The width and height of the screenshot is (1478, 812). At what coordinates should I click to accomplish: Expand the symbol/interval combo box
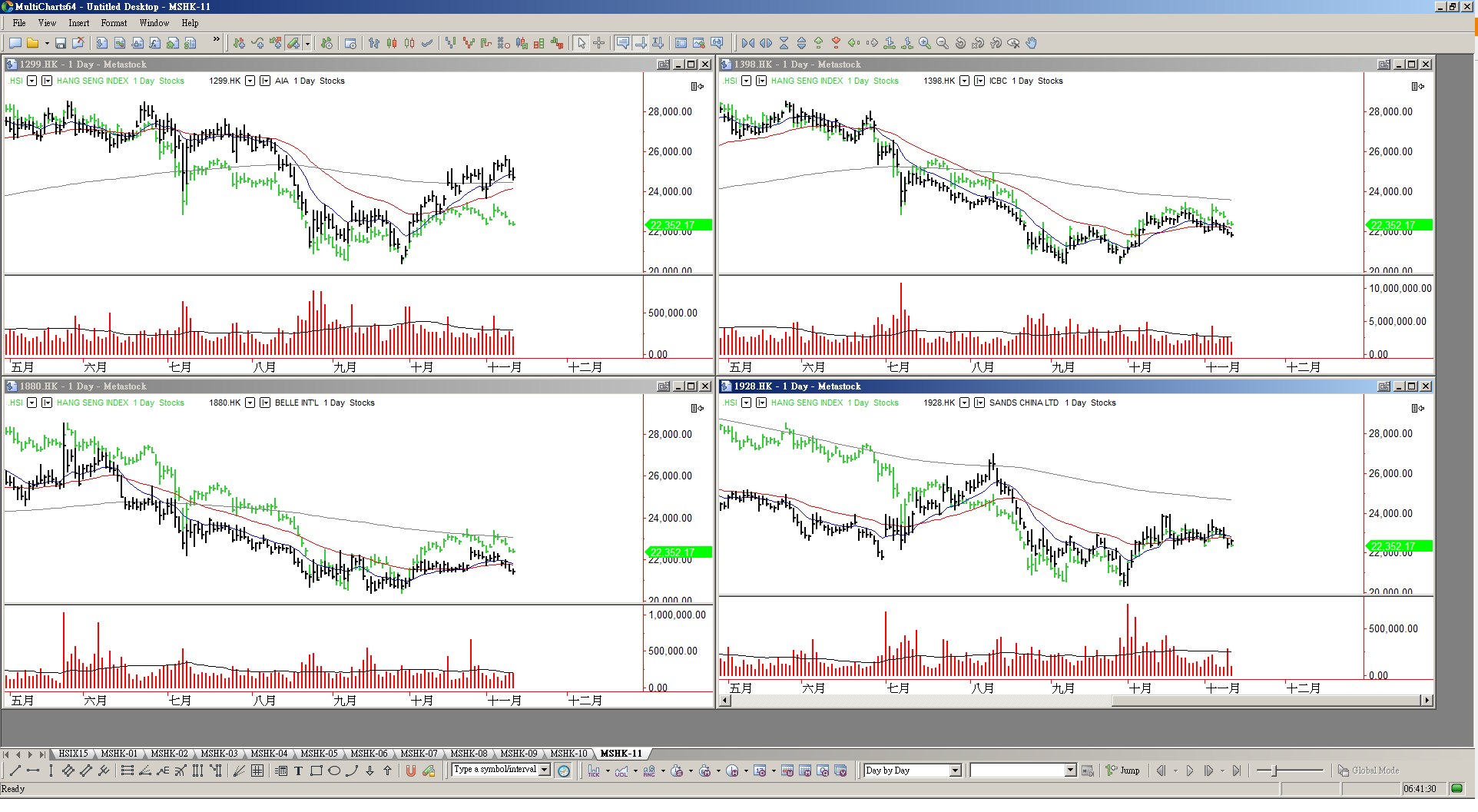tap(545, 770)
